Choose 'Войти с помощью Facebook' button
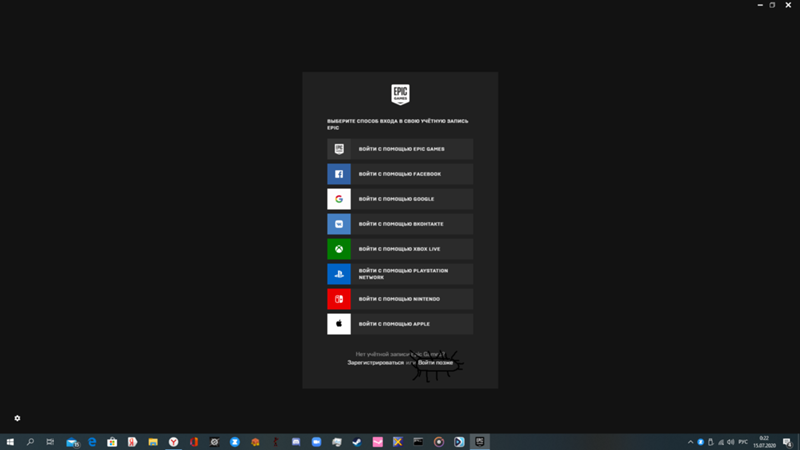This screenshot has height=450, width=800. pos(401,174)
